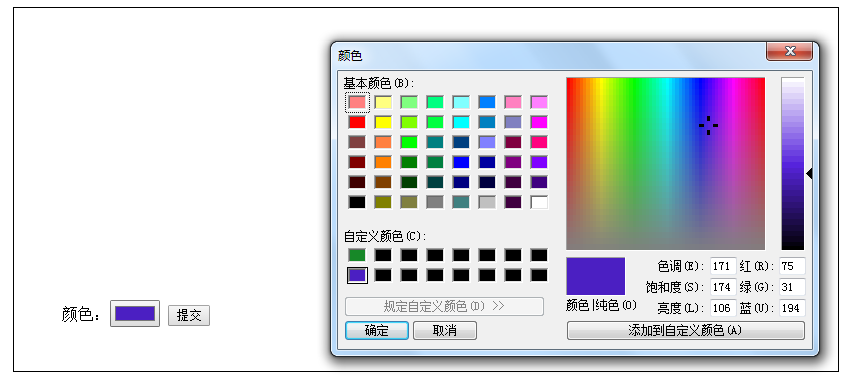
Task: Choose the lavender-blue swatch in third basic row
Action: click(487, 142)
